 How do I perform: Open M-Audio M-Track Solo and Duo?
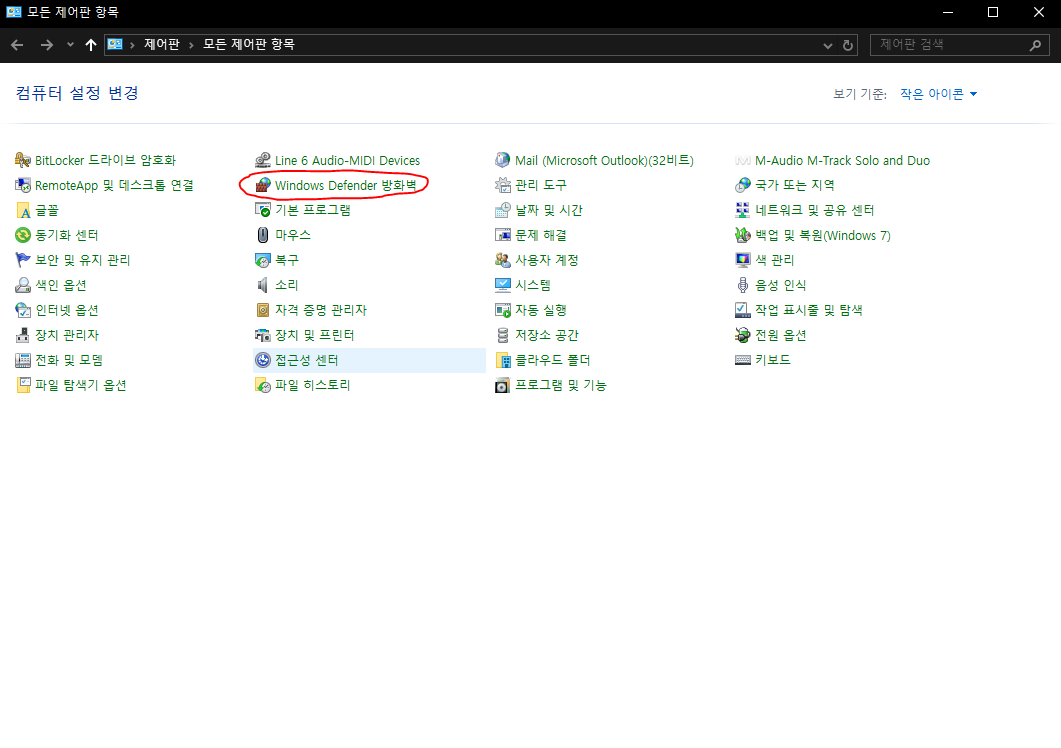click(x=830, y=159)
